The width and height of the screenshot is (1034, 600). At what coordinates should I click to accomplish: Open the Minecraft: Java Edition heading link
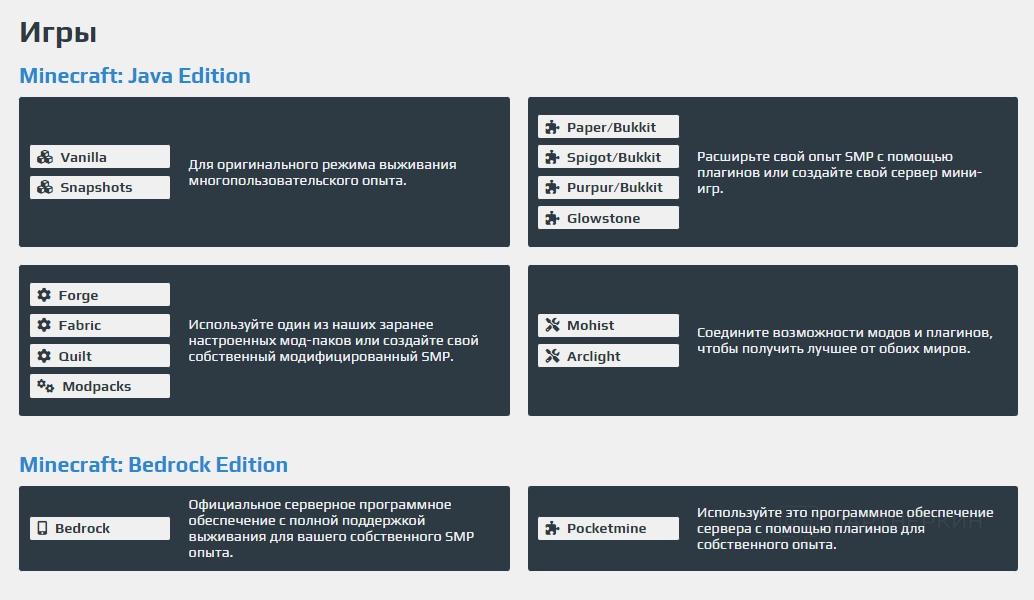point(135,76)
